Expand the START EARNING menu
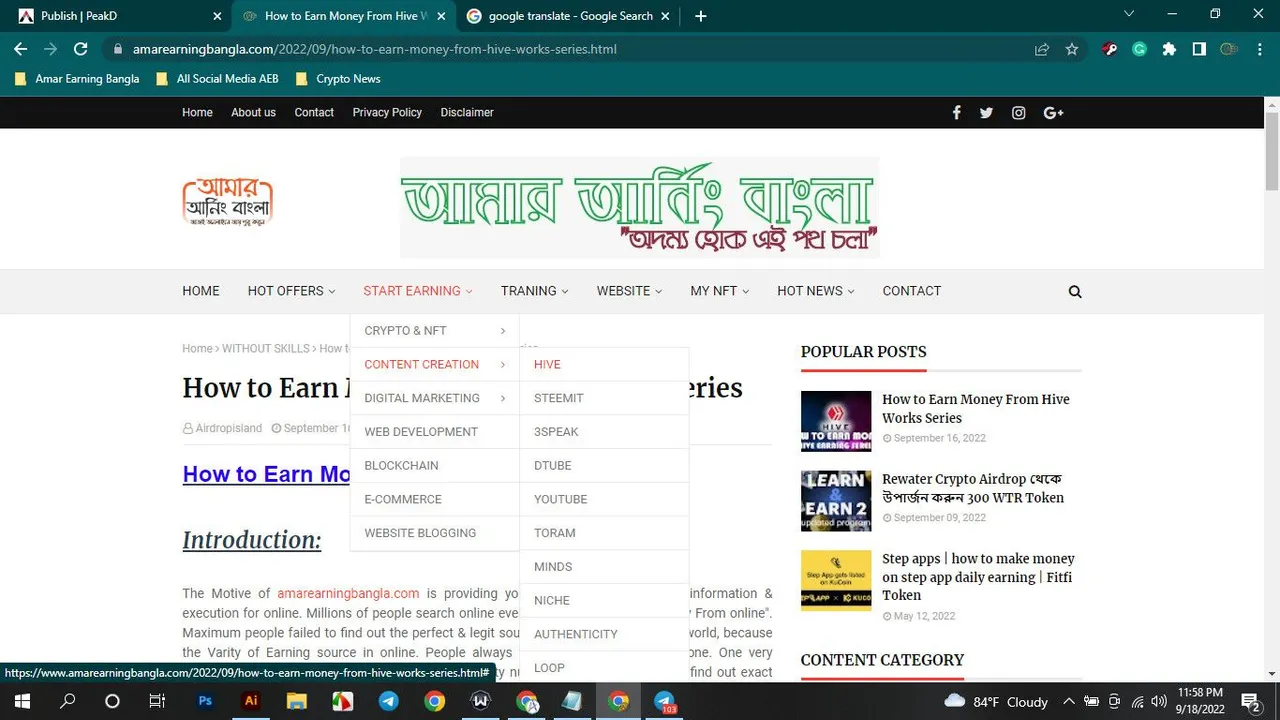Image resolution: width=1280 pixels, height=720 pixels. [x=418, y=291]
